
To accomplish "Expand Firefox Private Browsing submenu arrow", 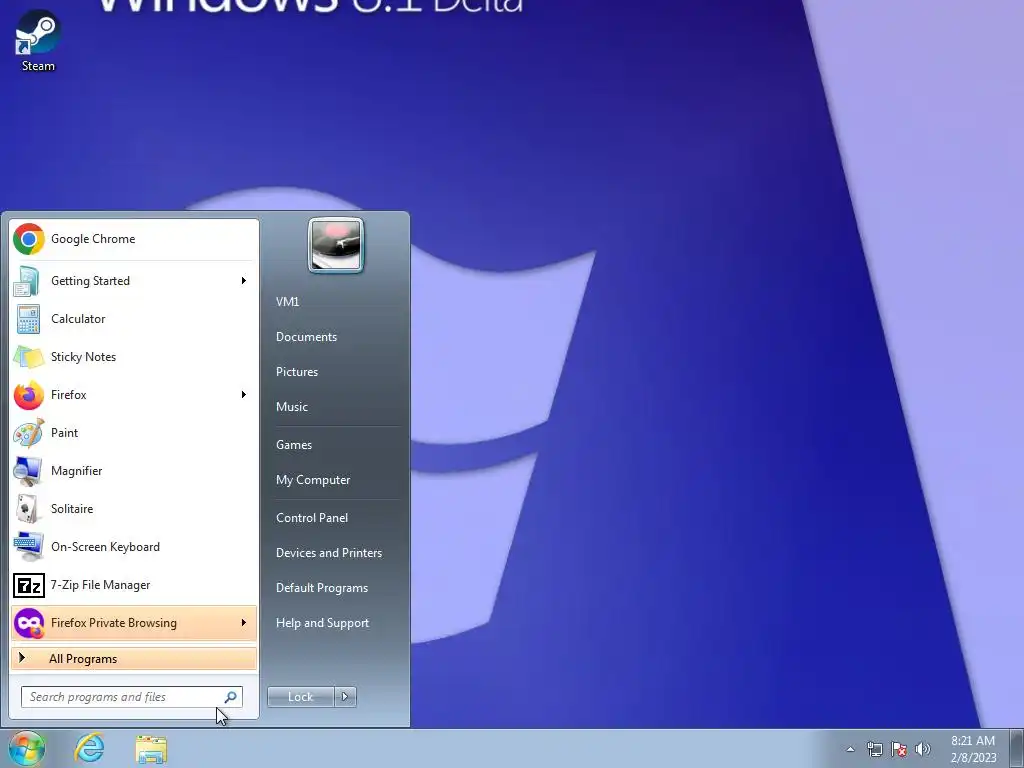I will tap(244, 623).
